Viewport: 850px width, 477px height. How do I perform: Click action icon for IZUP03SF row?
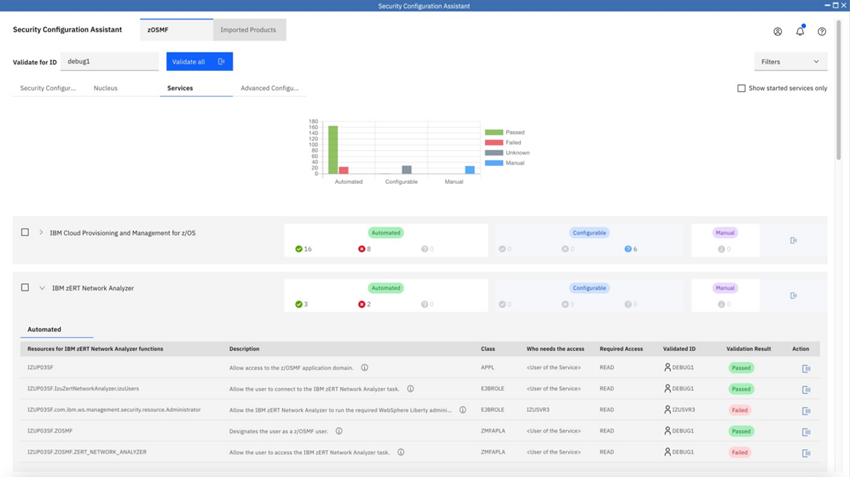(806, 369)
